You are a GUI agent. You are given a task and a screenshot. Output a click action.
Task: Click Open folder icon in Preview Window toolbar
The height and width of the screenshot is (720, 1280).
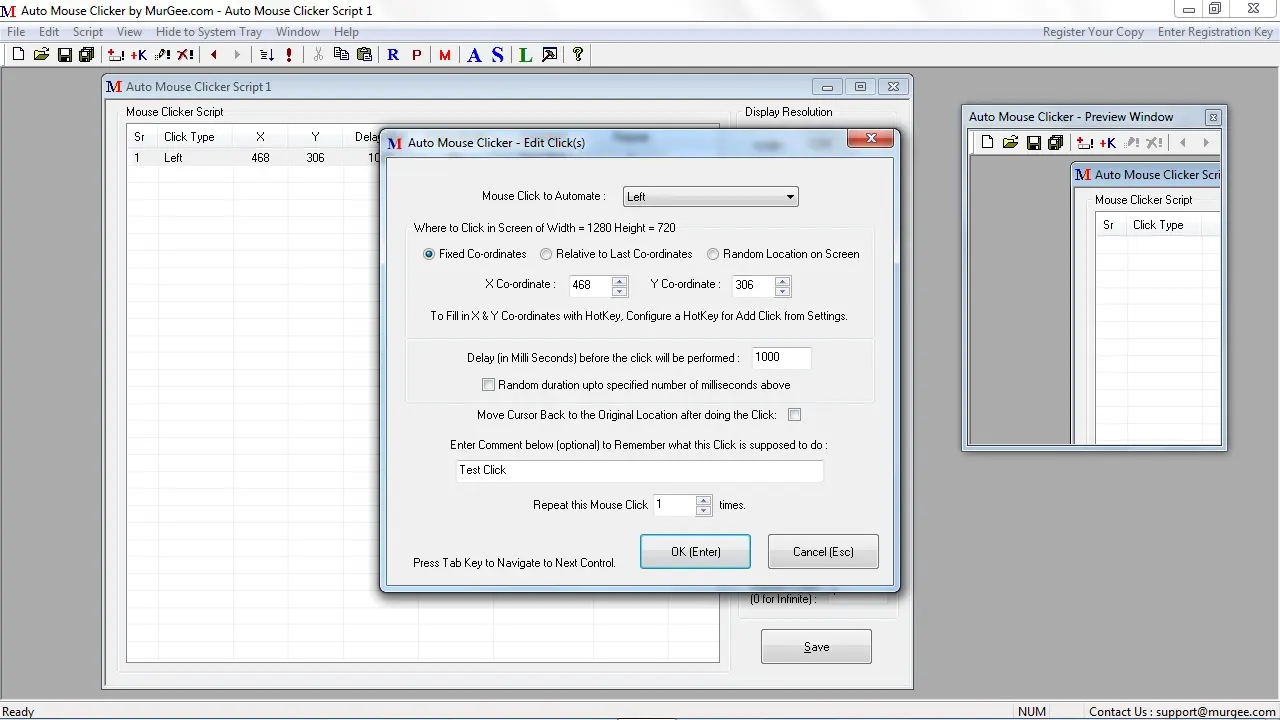1010,143
